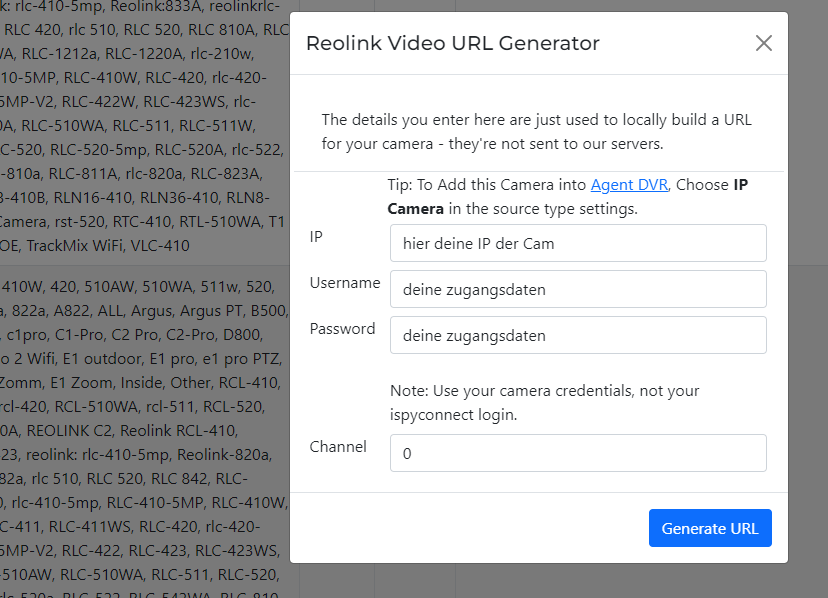Click the Username label text
The height and width of the screenshot is (598, 828).
pyautogui.click(x=344, y=283)
